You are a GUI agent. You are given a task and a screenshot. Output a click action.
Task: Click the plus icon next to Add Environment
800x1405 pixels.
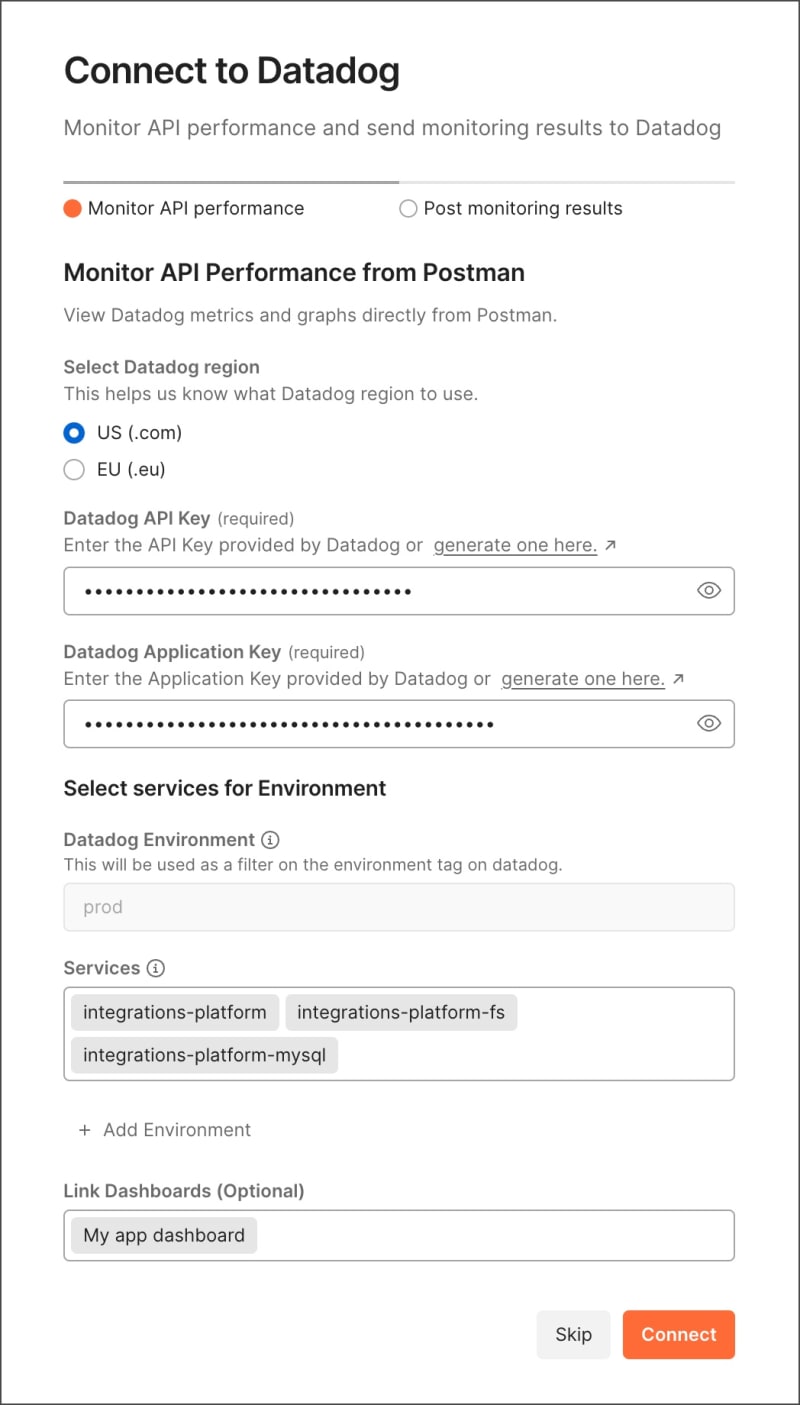point(84,1129)
